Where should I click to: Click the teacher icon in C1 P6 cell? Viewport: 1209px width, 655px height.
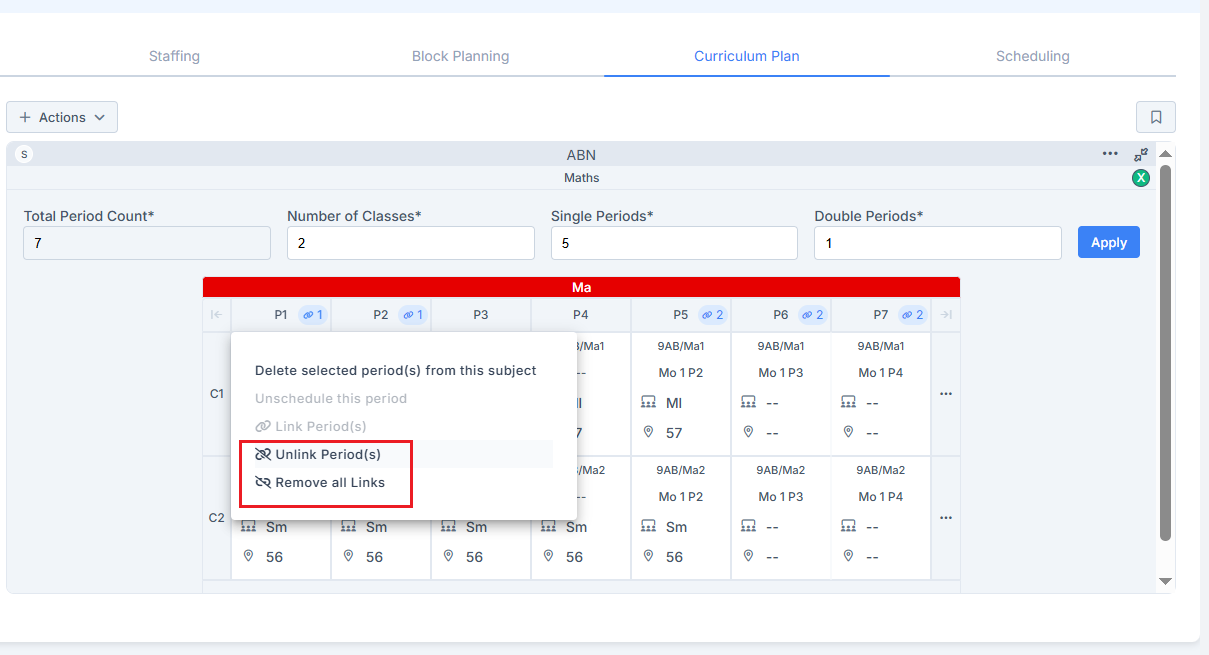pyautogui.click(x=748, y=403)
